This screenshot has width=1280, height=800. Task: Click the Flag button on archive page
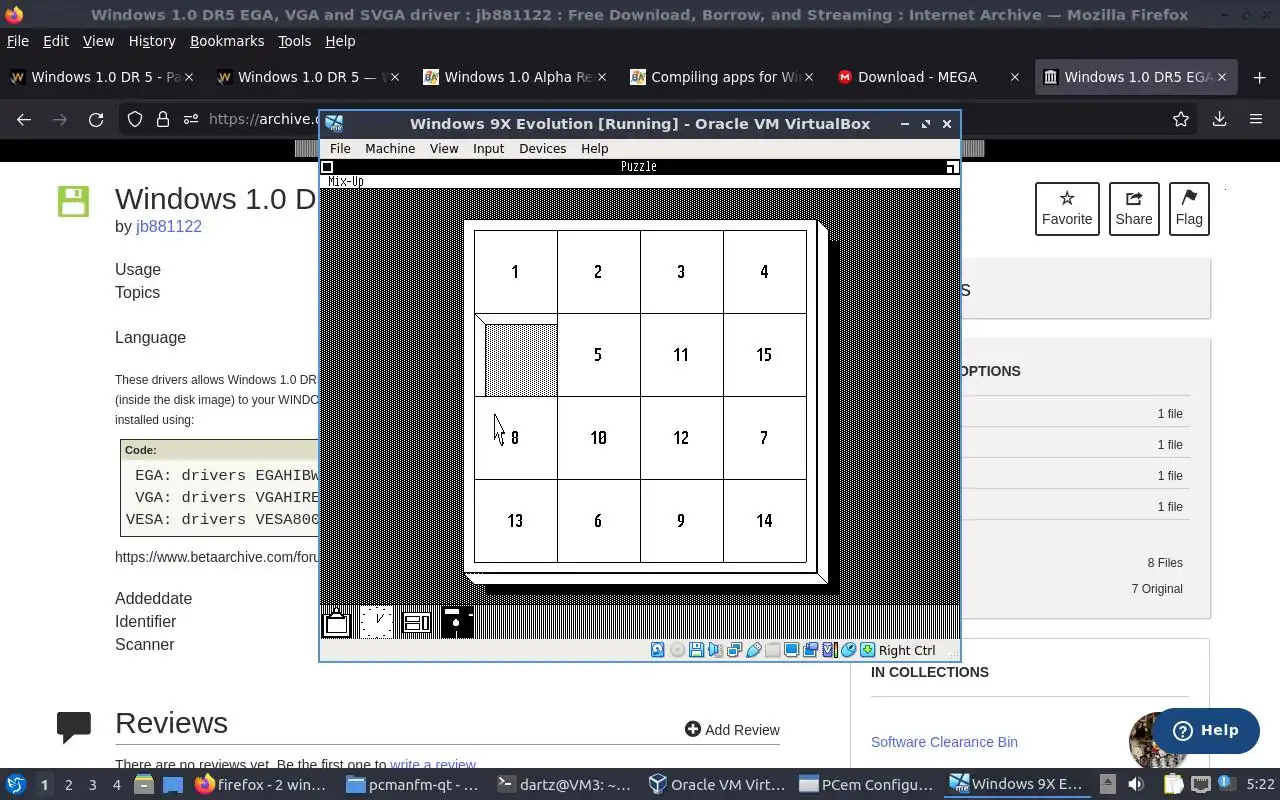1189,209
